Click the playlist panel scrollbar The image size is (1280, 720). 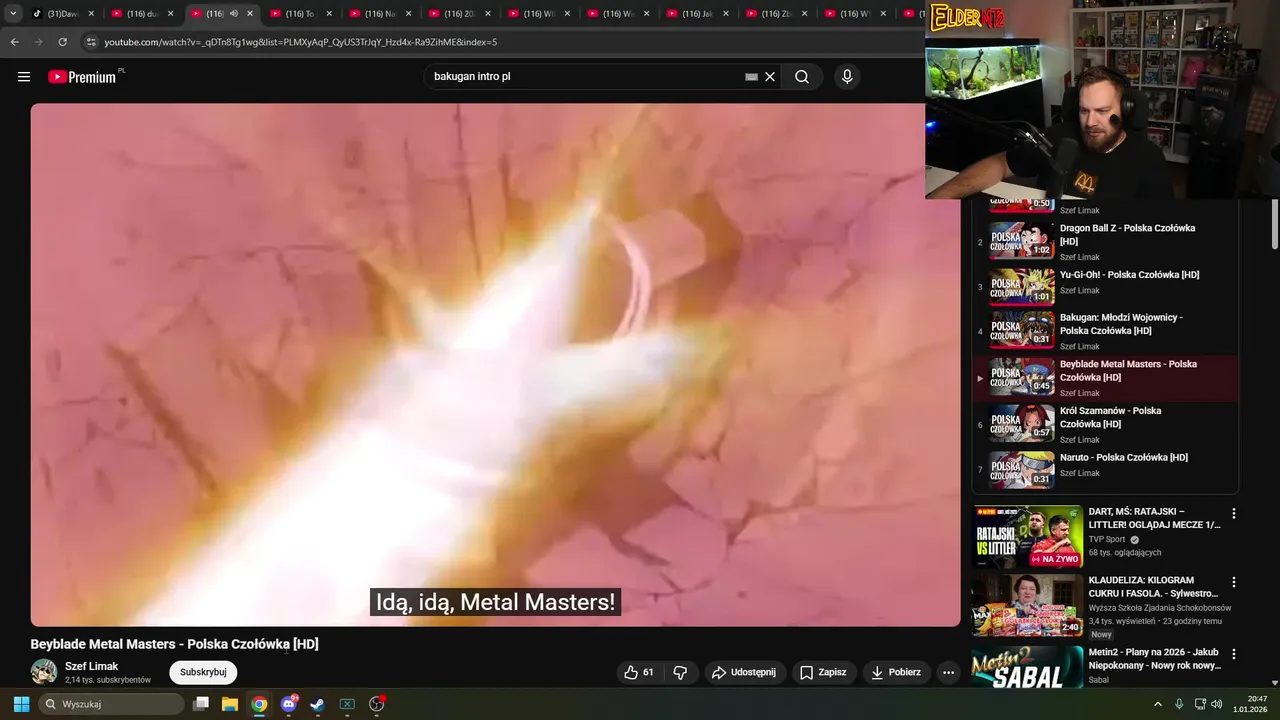[1275, 224]
